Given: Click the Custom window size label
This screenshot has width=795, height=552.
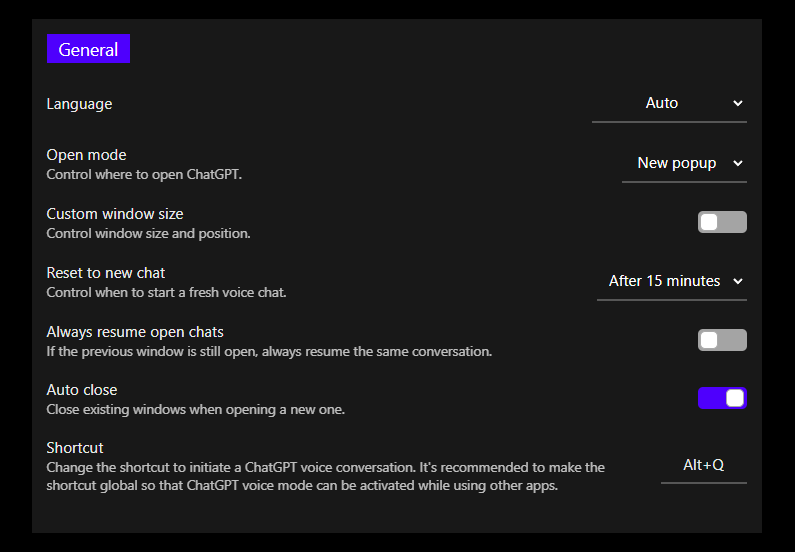Looking at the screenshot, I should pyautogui.click(x=115, y=214).
